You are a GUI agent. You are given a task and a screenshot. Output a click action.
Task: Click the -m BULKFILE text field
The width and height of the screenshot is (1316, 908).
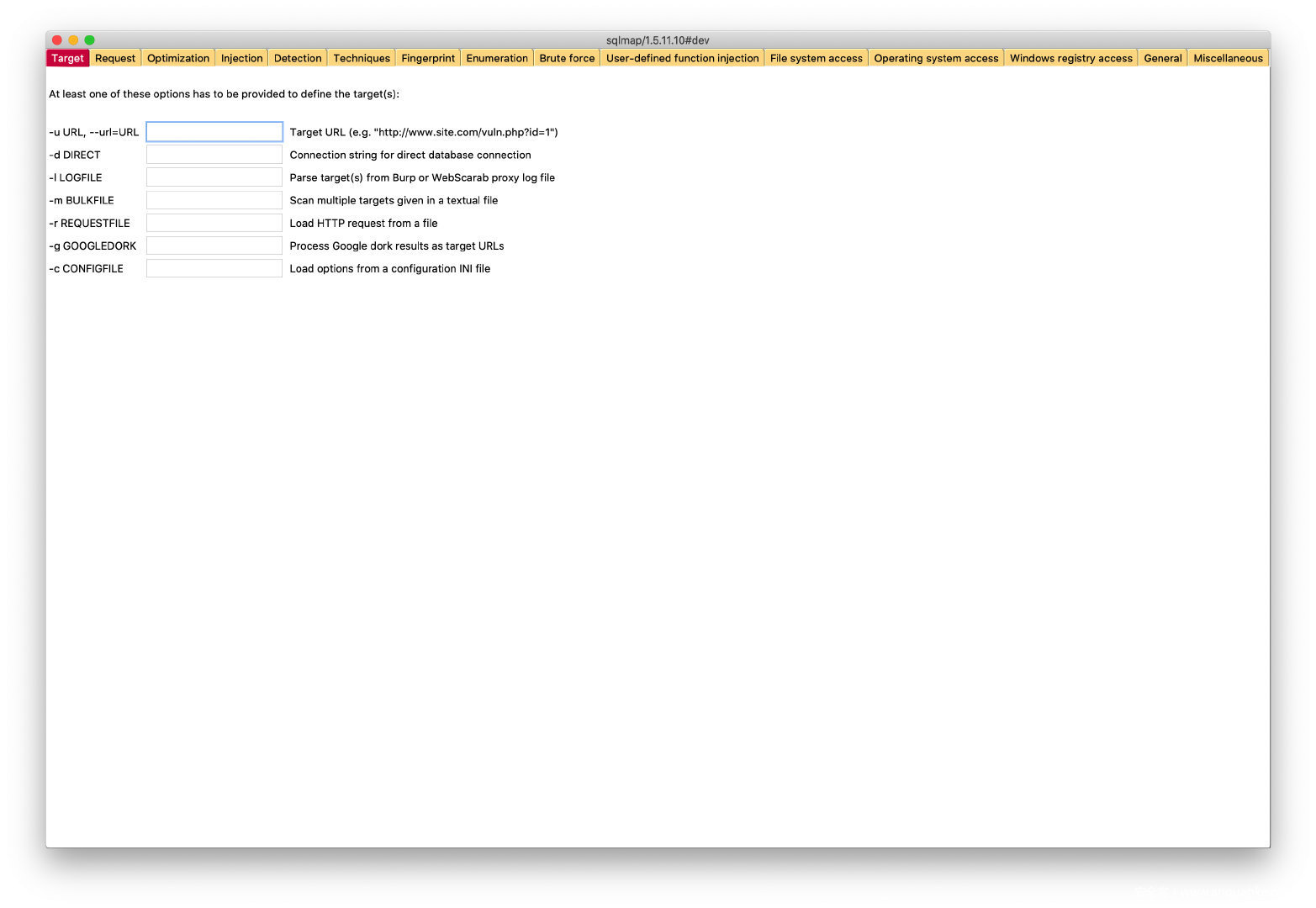(214, 200)
